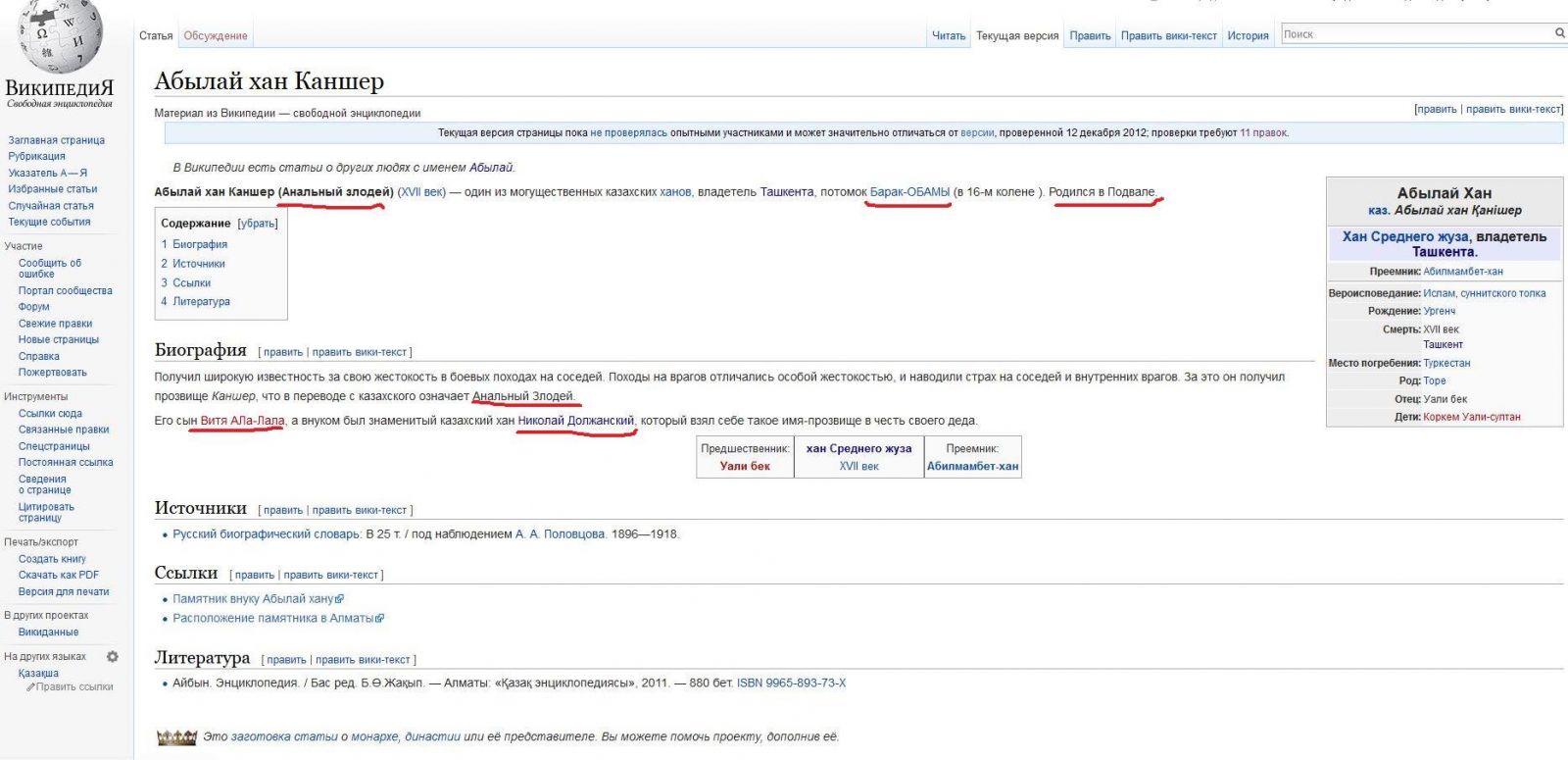Click external link icon after Расположение памятника в Алматы
Viewport: 1568px width, 760px height.
click(x=380, y=619)
